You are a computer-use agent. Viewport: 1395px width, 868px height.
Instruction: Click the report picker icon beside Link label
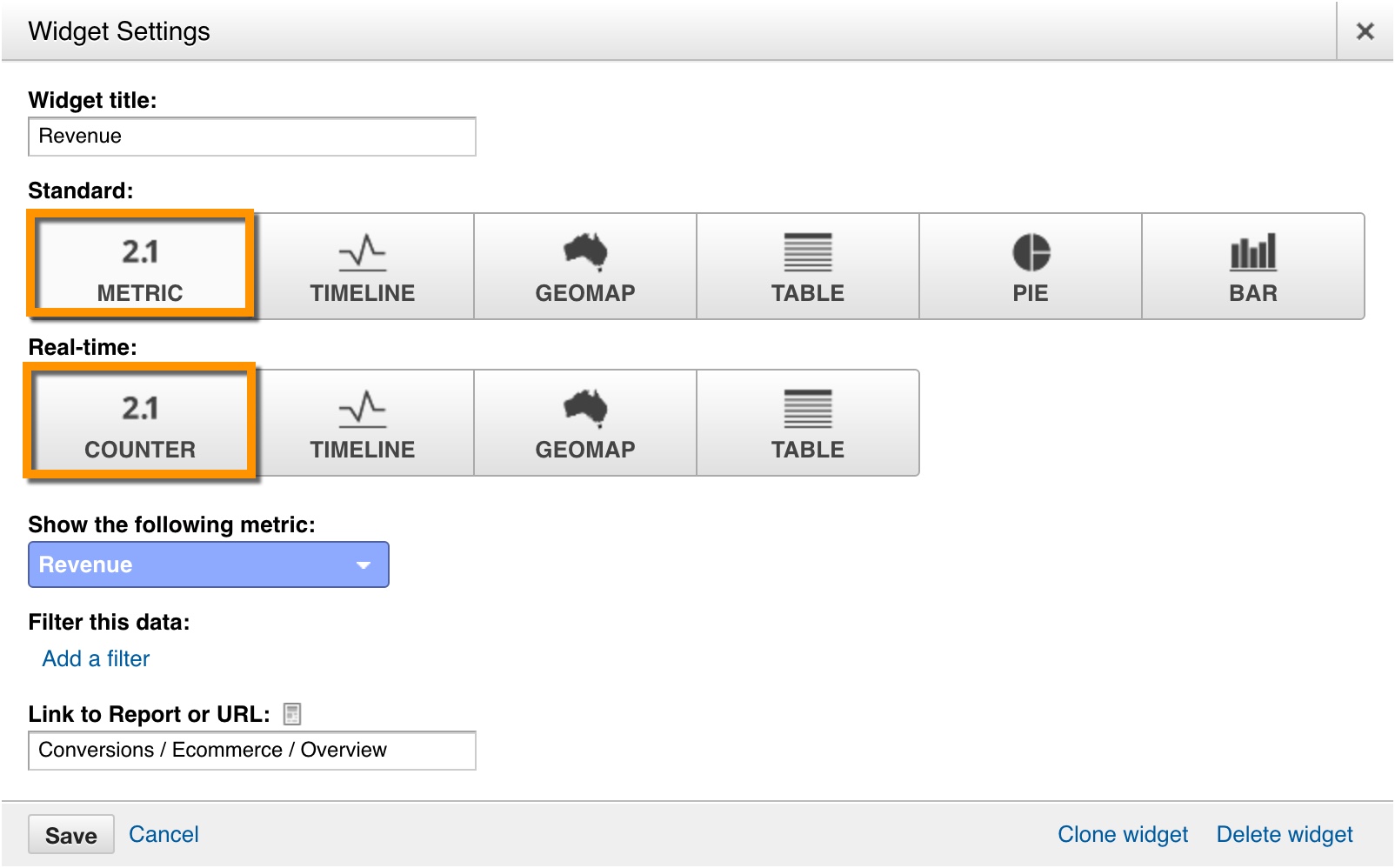[292, 714]
